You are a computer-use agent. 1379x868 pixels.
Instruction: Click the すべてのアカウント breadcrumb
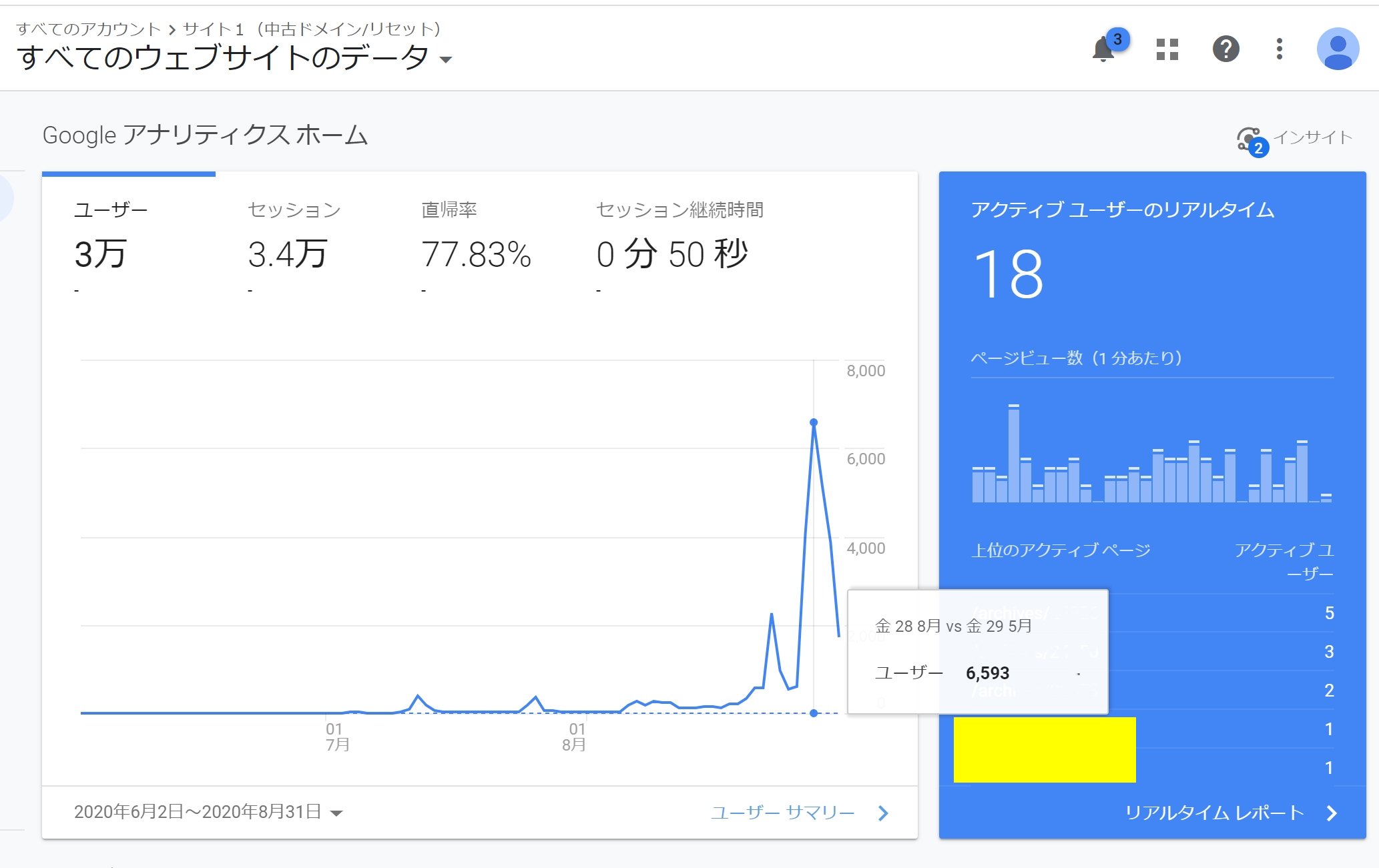(88, 29)
